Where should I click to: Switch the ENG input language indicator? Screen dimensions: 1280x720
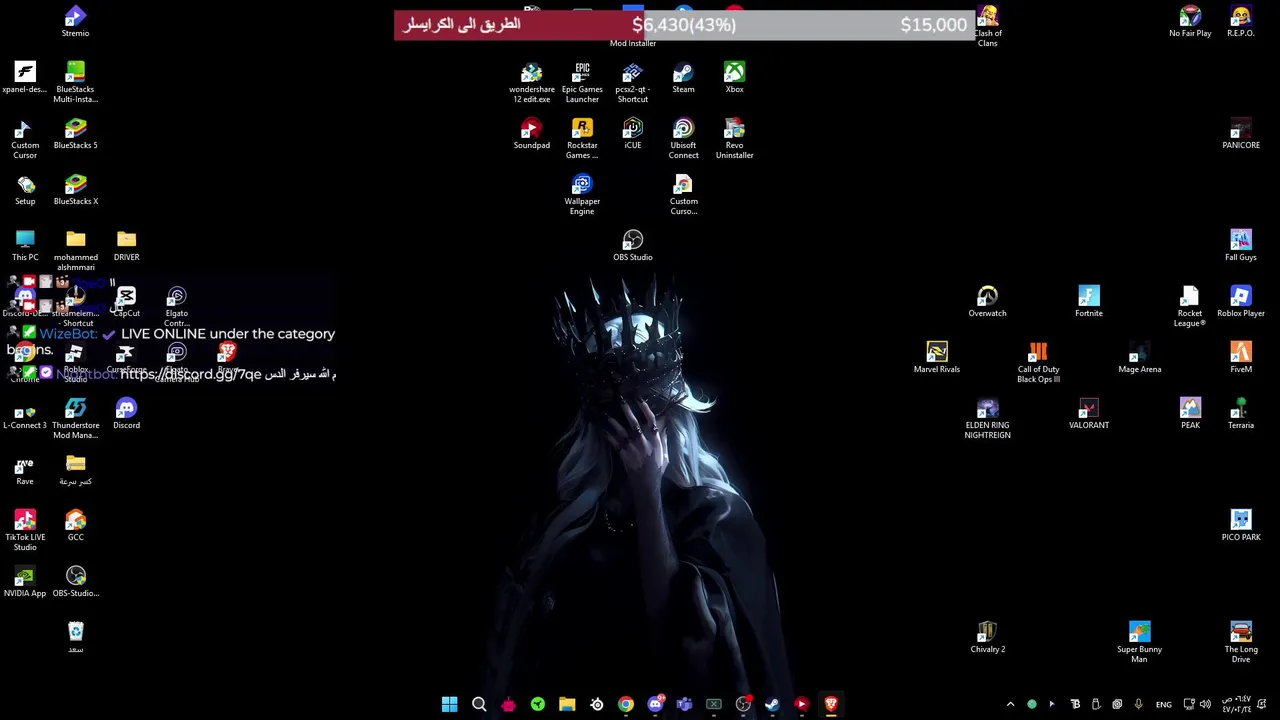1164,704
